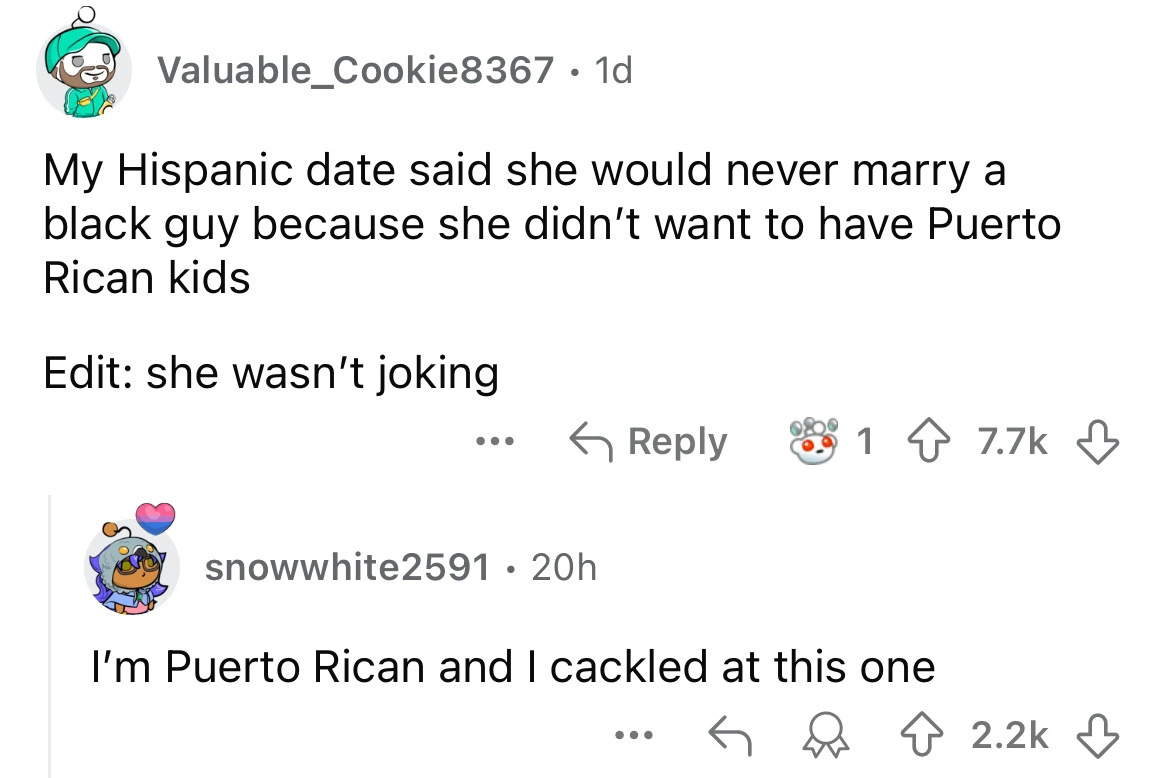Go to snowwhite2591's username link
This screenshot has height=778, width=1170.
click(347, 568)
